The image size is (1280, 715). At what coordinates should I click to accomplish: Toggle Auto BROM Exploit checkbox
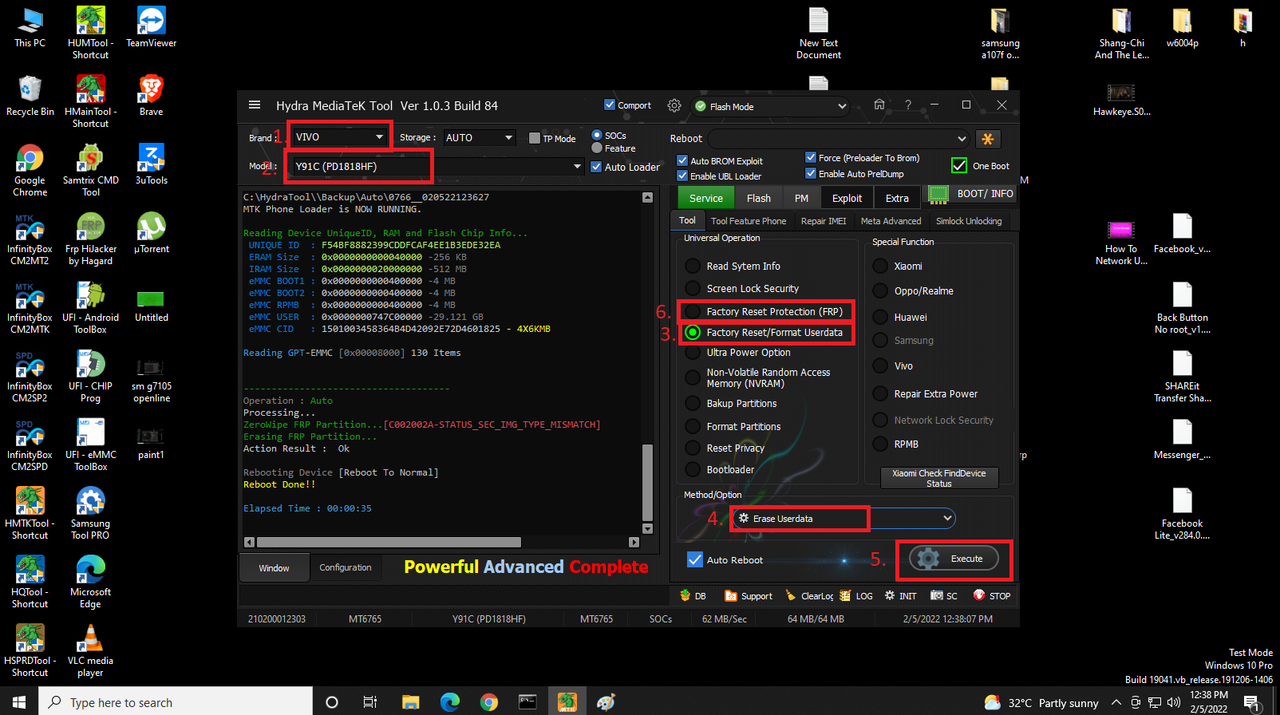pyautogui.click(x=720, y=161)
